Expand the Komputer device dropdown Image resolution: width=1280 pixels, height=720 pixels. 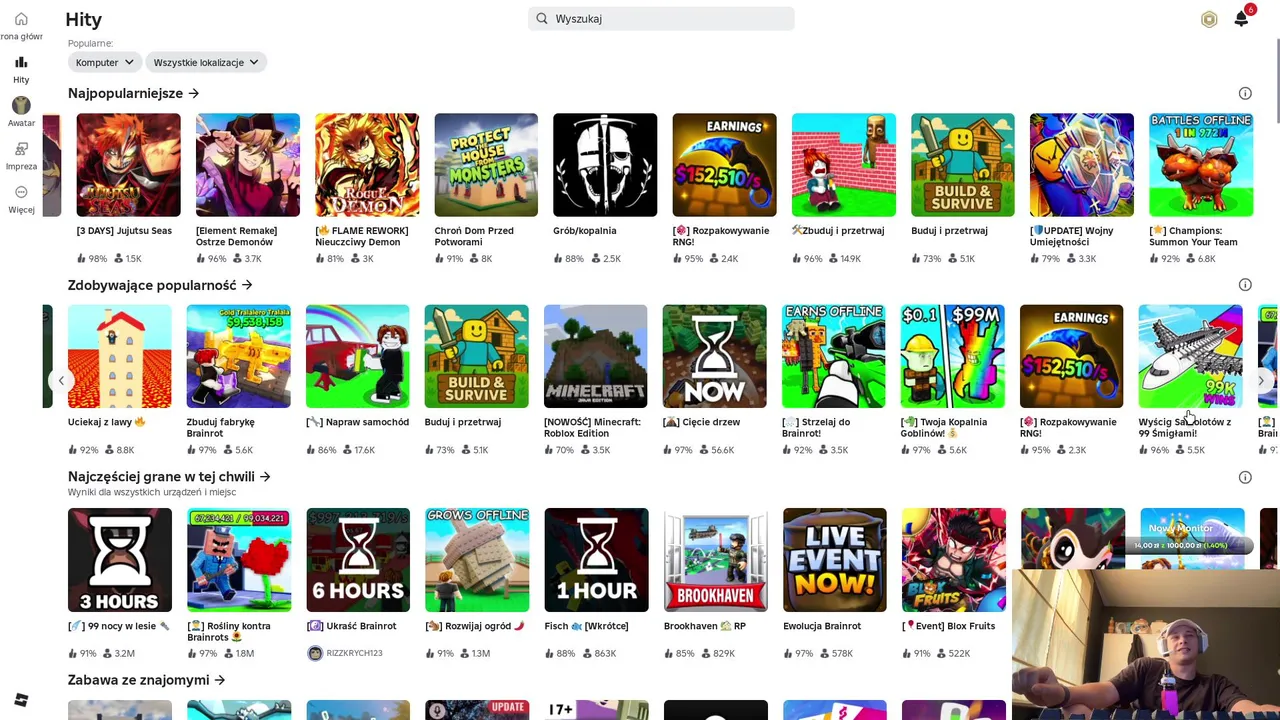tap(104, 62)
